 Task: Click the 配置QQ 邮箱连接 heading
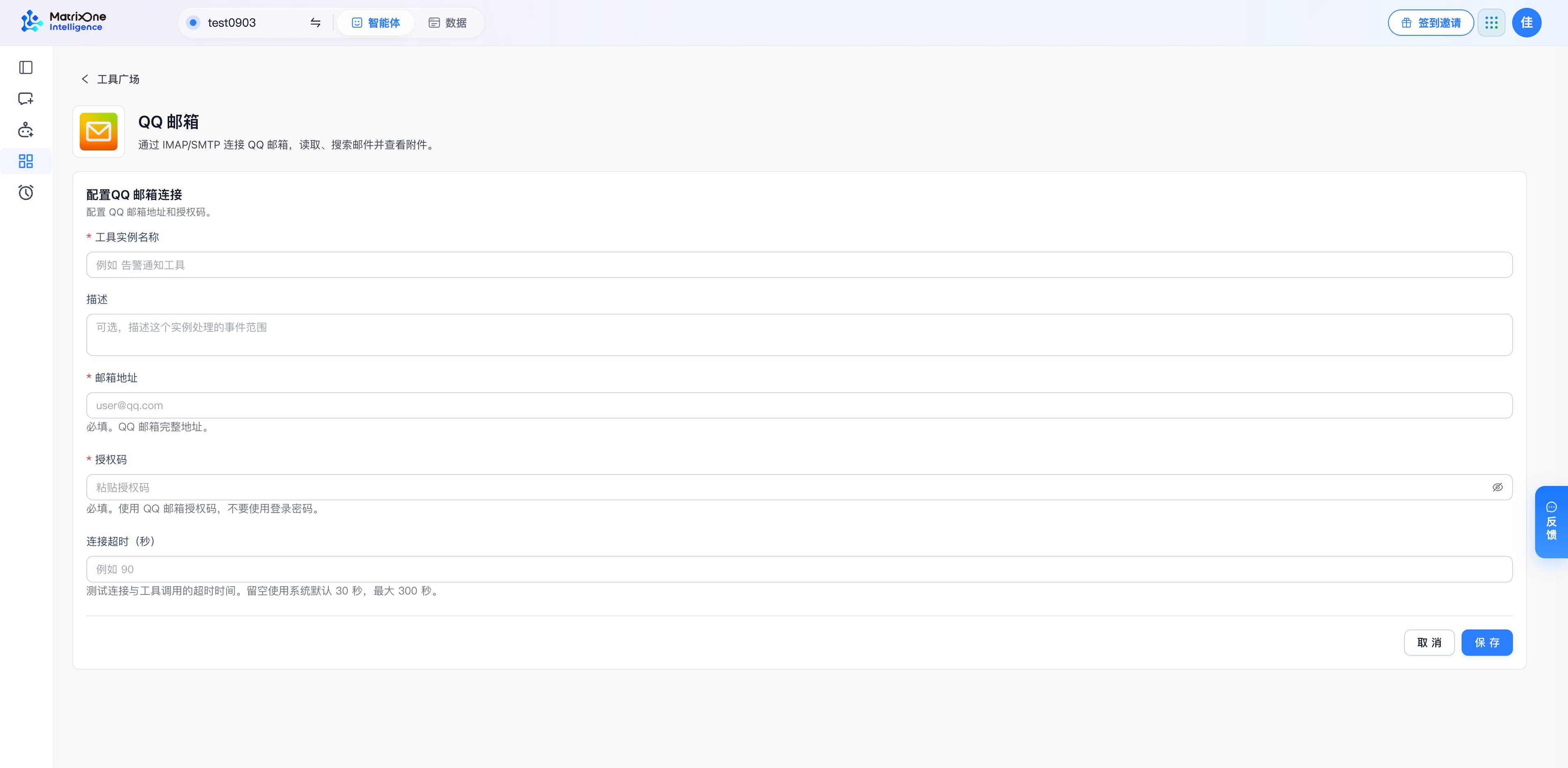click(x=134, y=195)
